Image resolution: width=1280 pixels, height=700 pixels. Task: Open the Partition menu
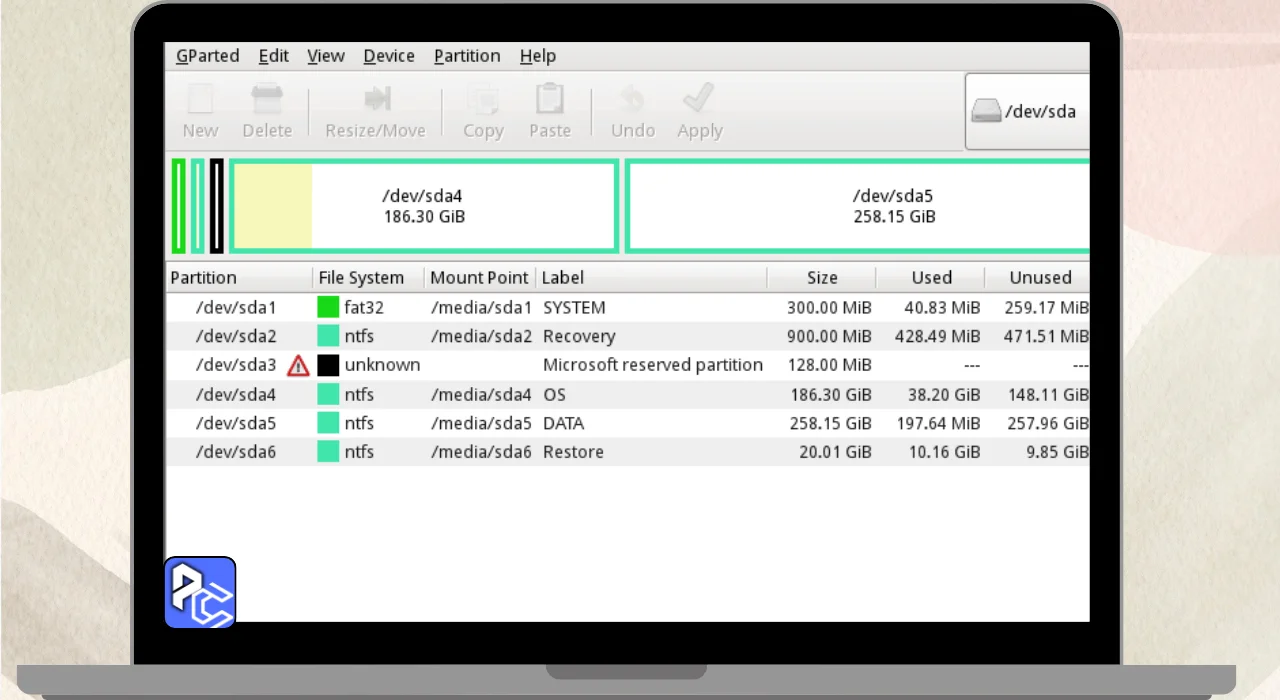(467, 56)
